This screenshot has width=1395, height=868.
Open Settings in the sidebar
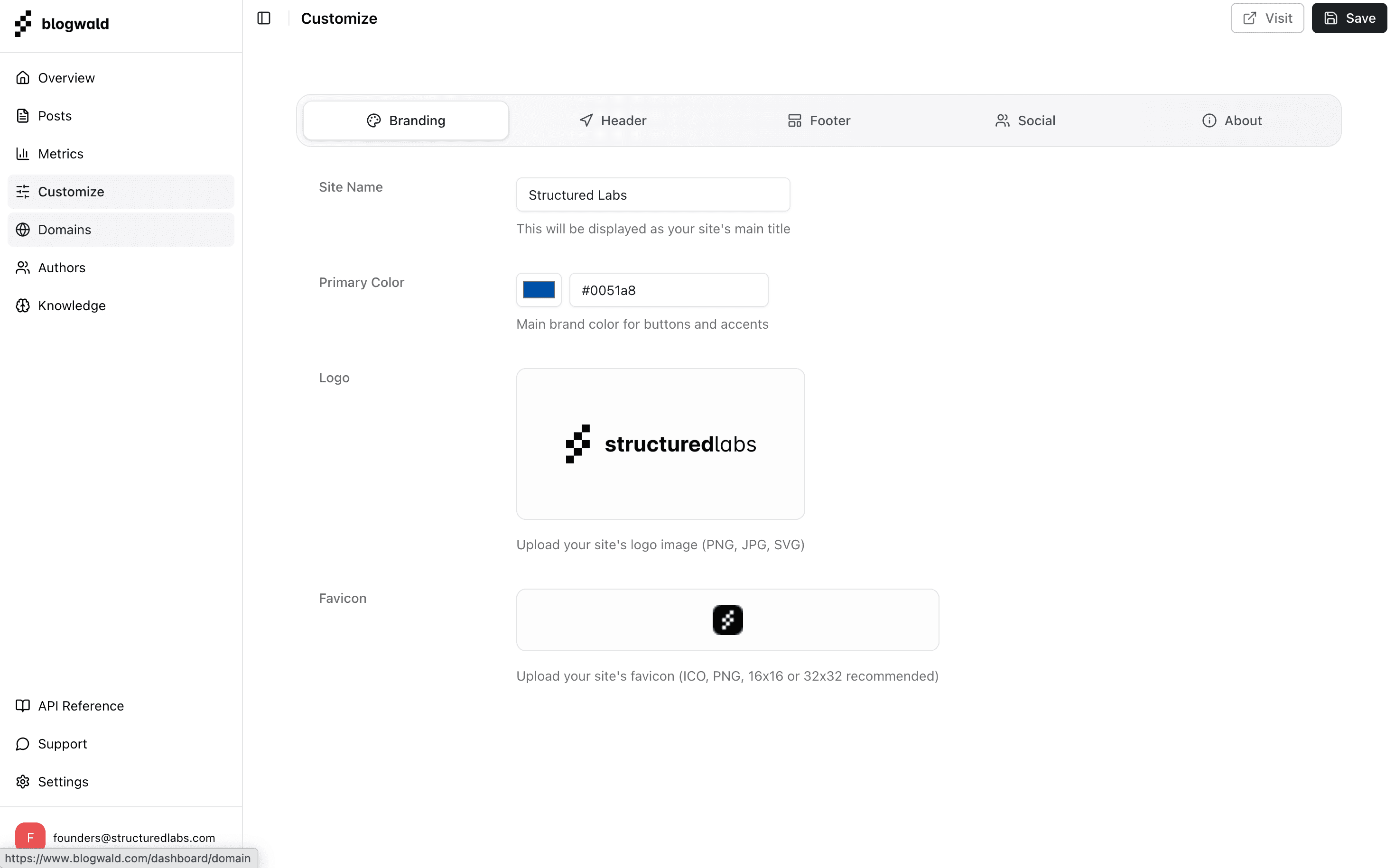pyautogui.click(x=121, y=781)
